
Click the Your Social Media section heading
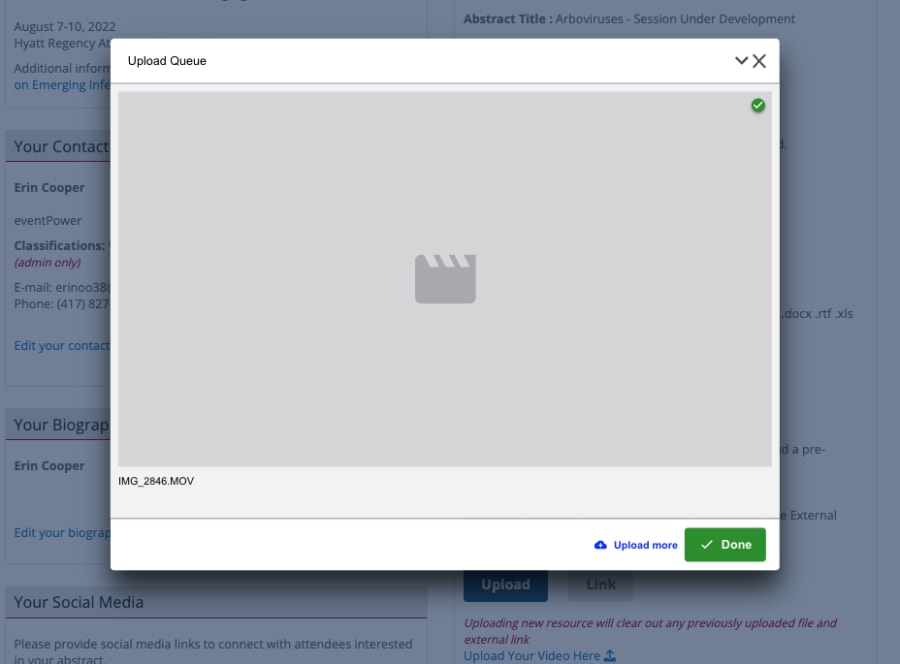(79, 602)
